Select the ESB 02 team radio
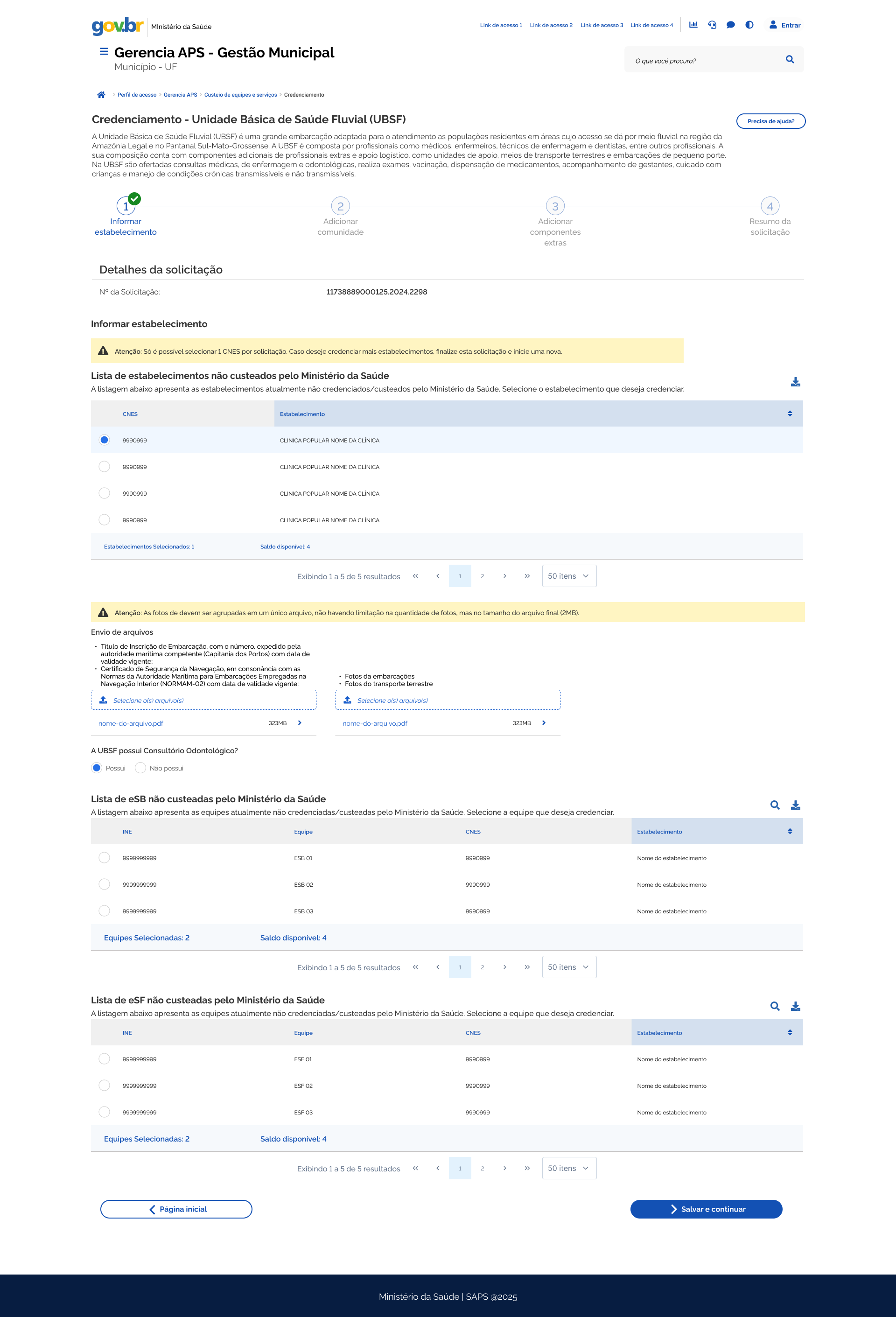The height and width of the screenshot is (1317, 896). (104, 884)
